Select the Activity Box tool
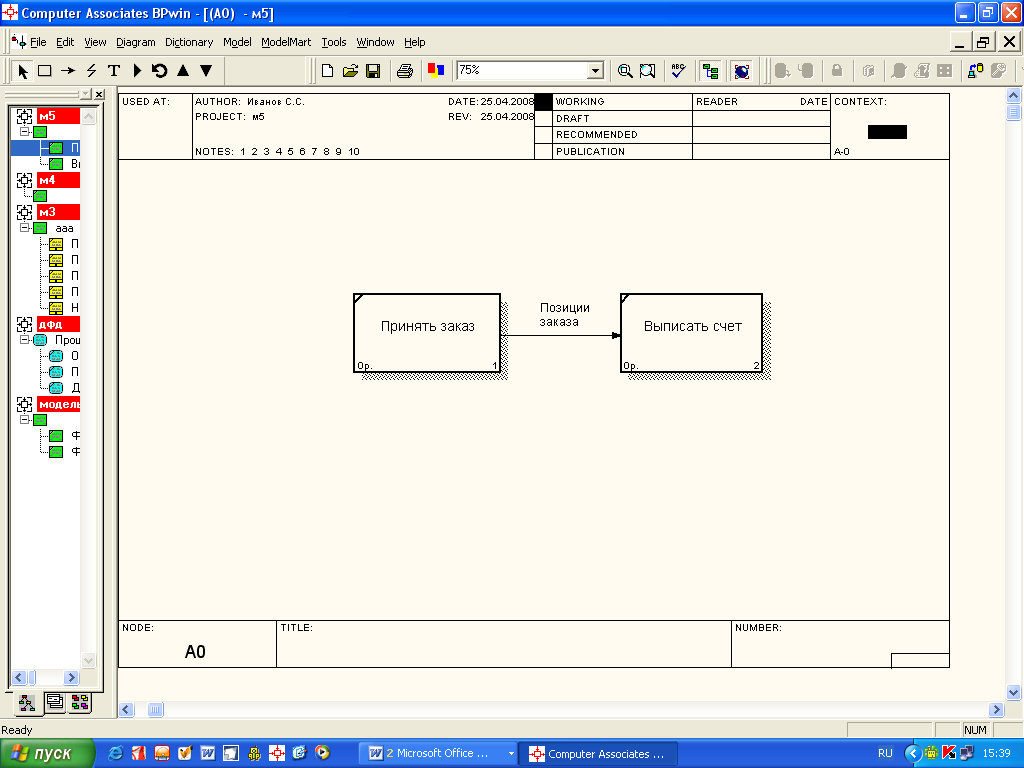 coord(45,71)
